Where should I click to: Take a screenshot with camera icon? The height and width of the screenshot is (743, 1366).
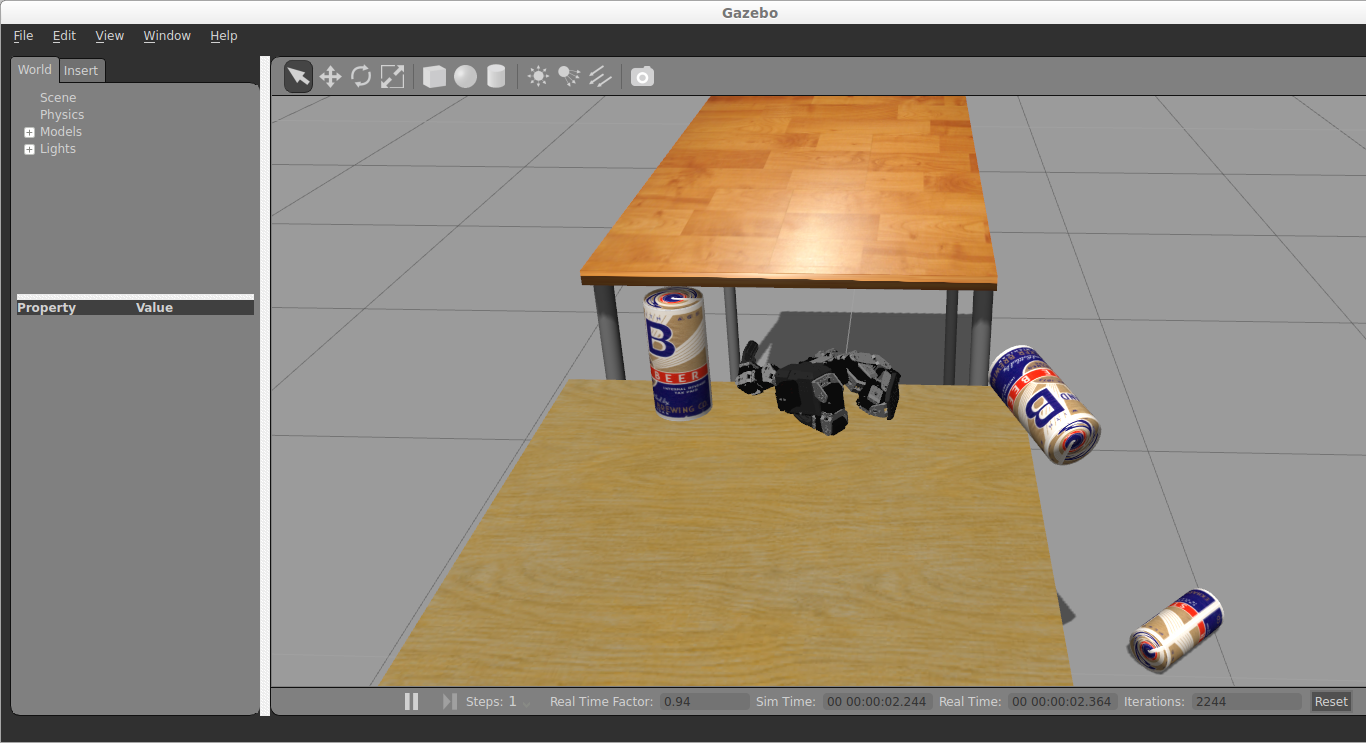[642, 77]
